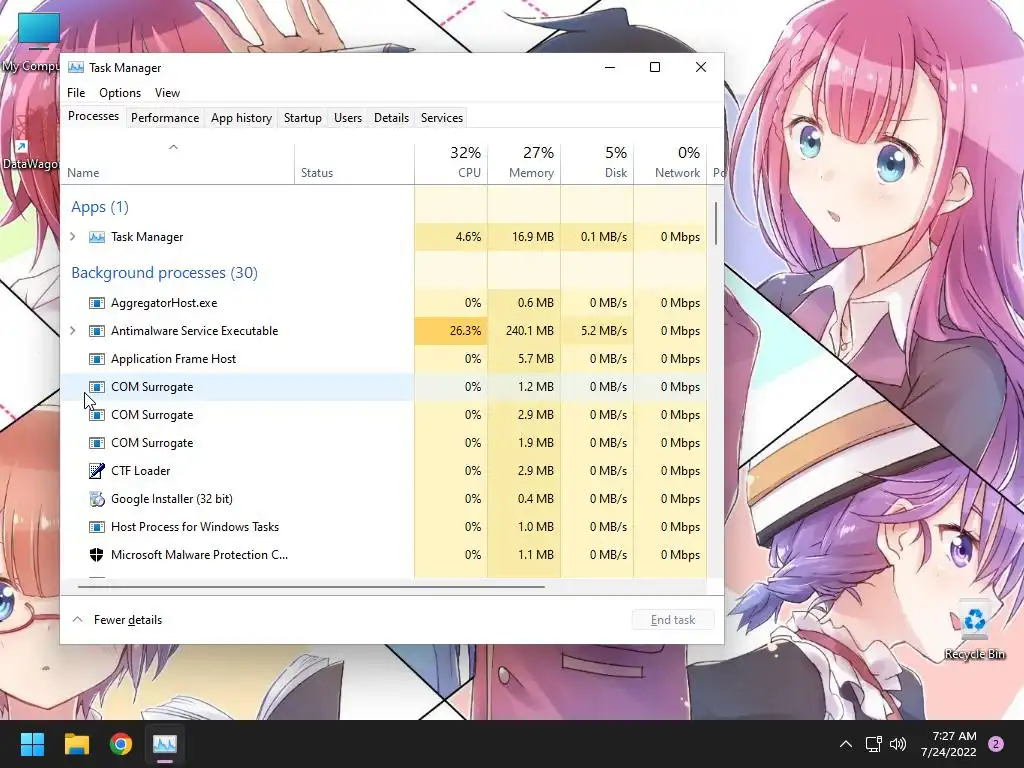The image size is (1024, 768).
Task: Select the CTF Loader process name
Action: pos(140,470)
